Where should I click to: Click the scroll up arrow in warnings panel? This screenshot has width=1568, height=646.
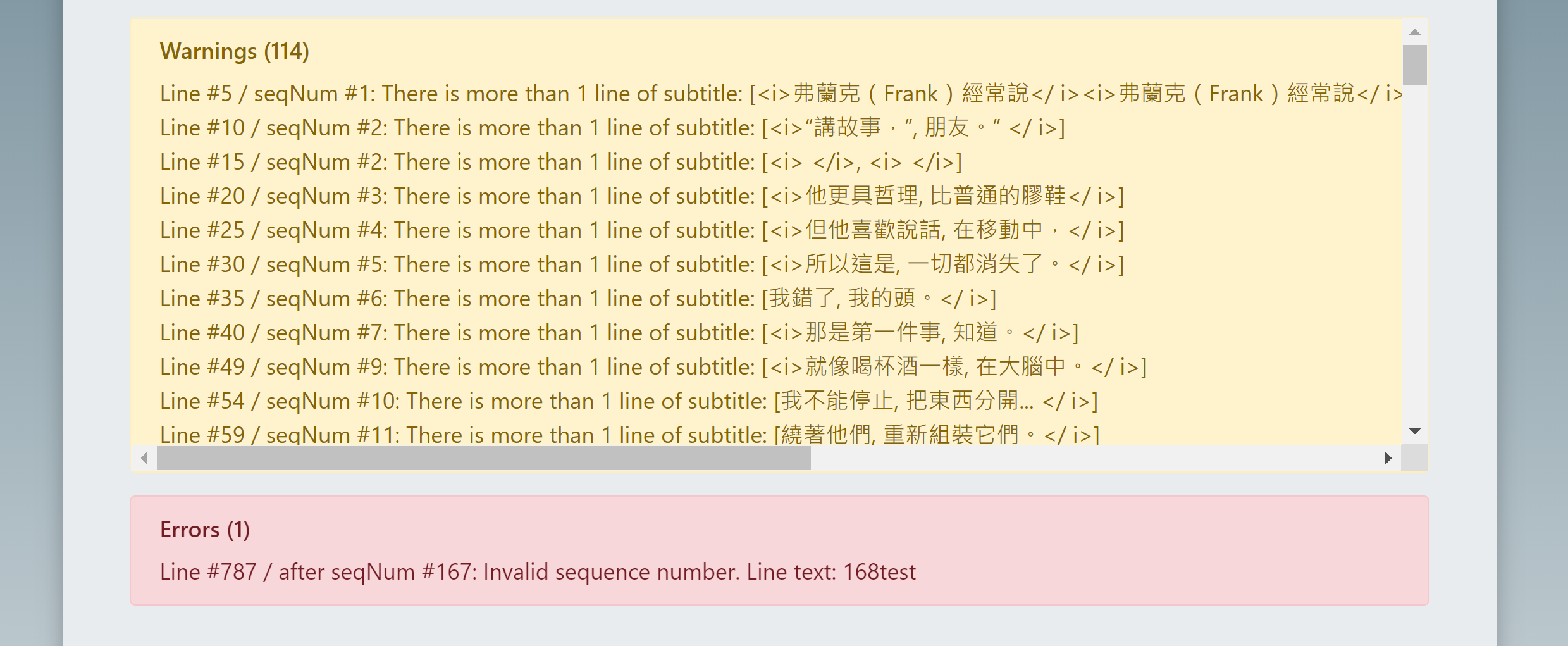click(x=1414, y=32)
